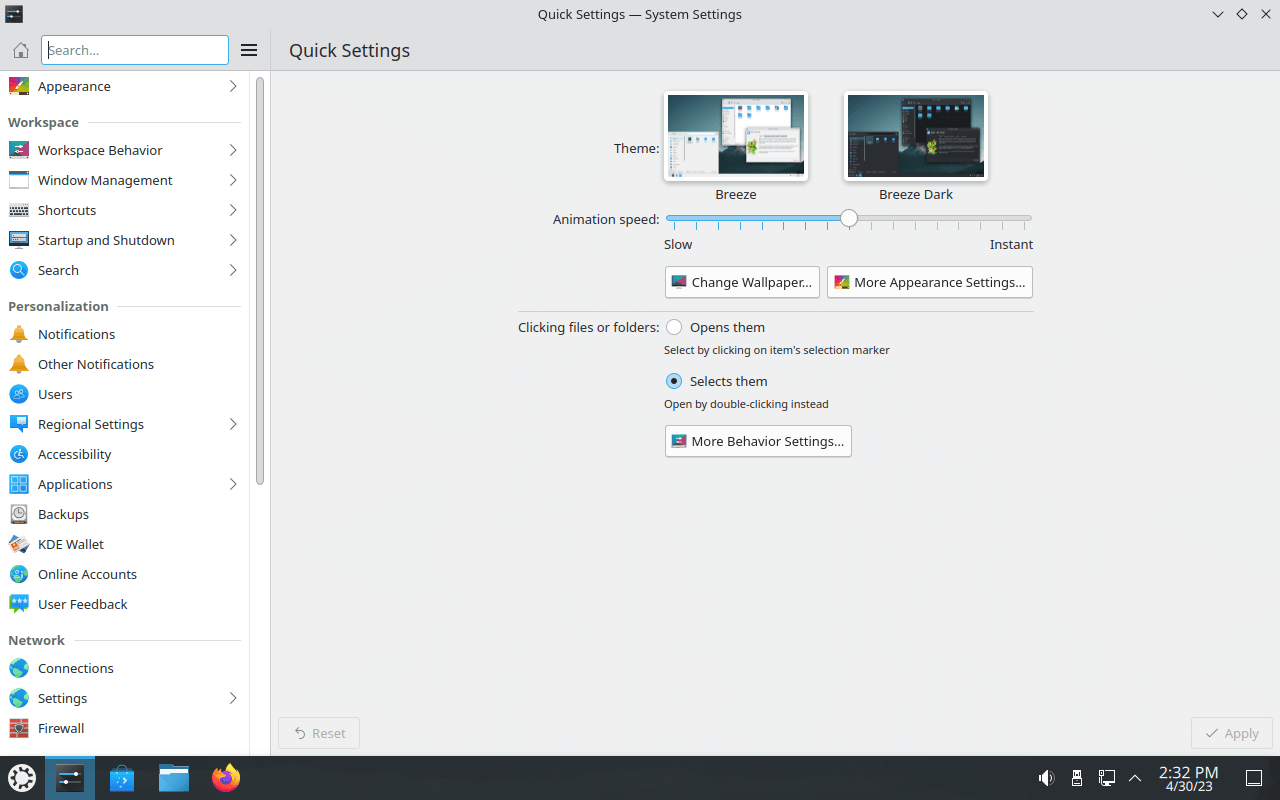Click the Animation speed slider handle
Image resolution: width=1280 pixels, height=800 pixels.
click(x=849, y=218)
